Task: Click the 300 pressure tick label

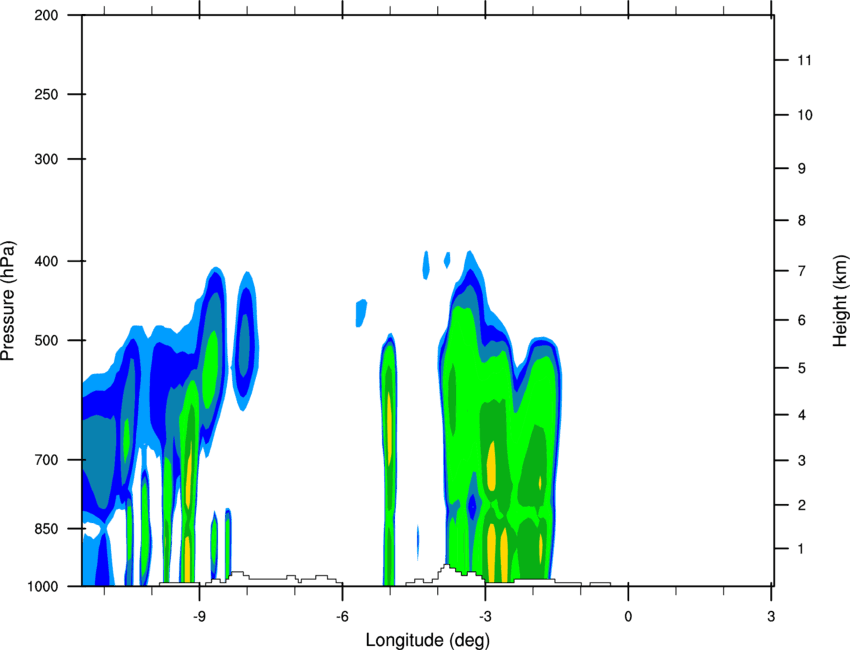Action: click(46, 159)
